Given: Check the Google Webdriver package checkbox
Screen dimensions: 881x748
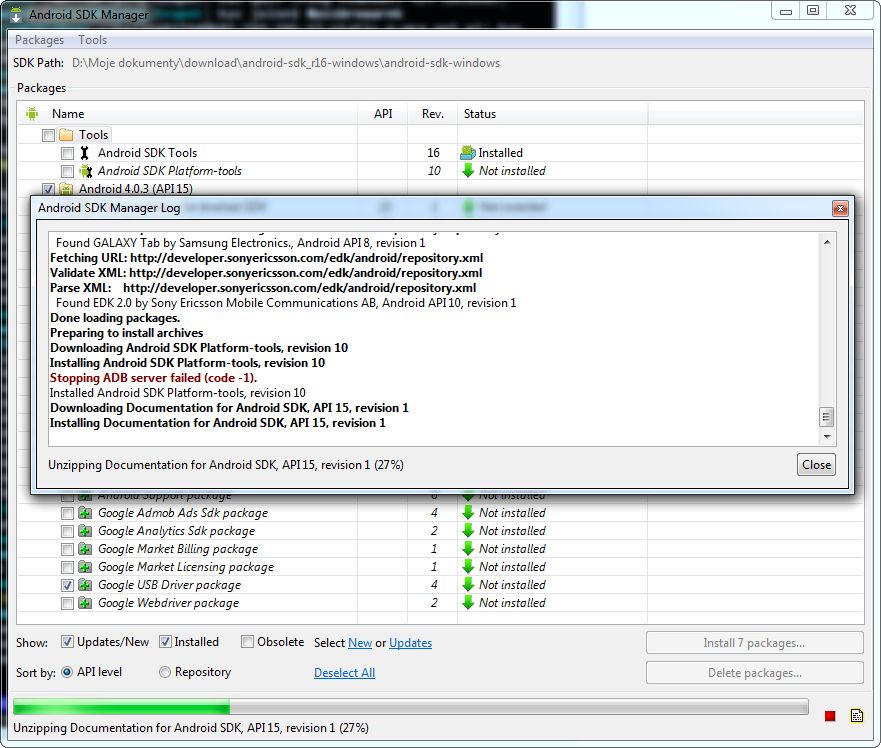Looking at the screenshot, I should [67, 602].
